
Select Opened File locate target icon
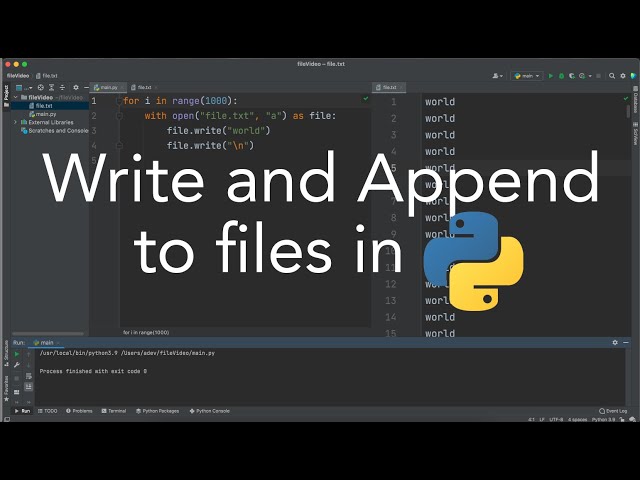pyautogui.click(x=40, y=87)
